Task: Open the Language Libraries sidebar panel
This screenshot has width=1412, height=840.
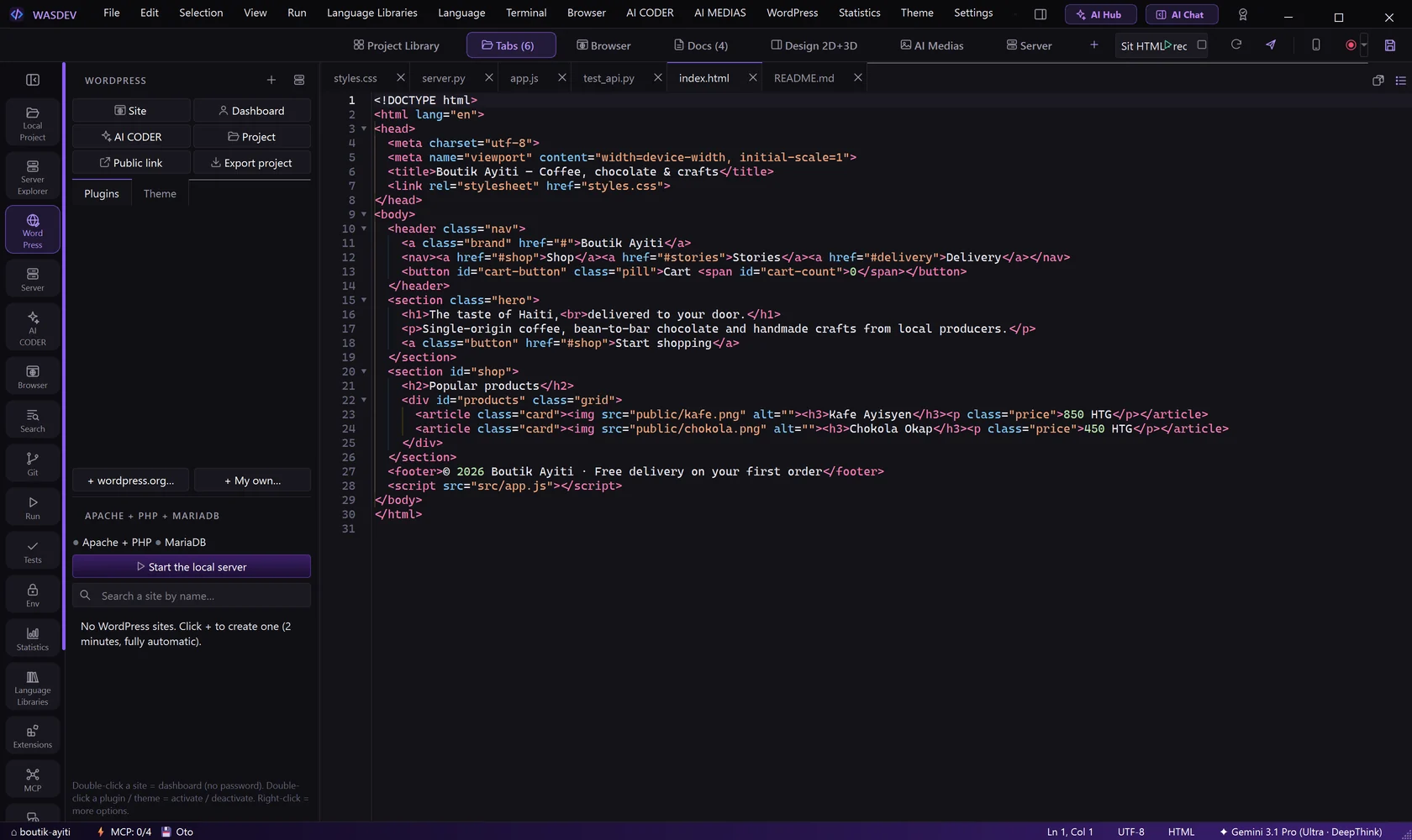Action: [x=33, y=688]
